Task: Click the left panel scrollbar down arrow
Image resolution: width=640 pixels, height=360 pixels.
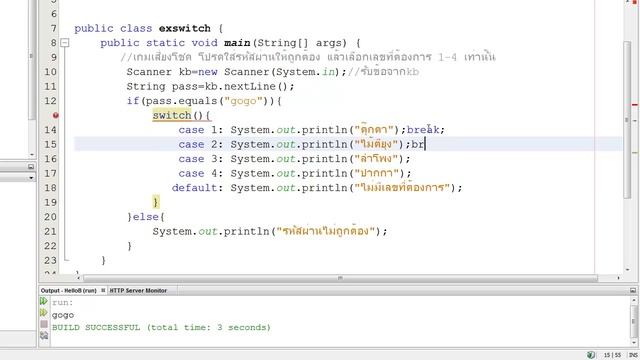Action: (x=32, y=155)
